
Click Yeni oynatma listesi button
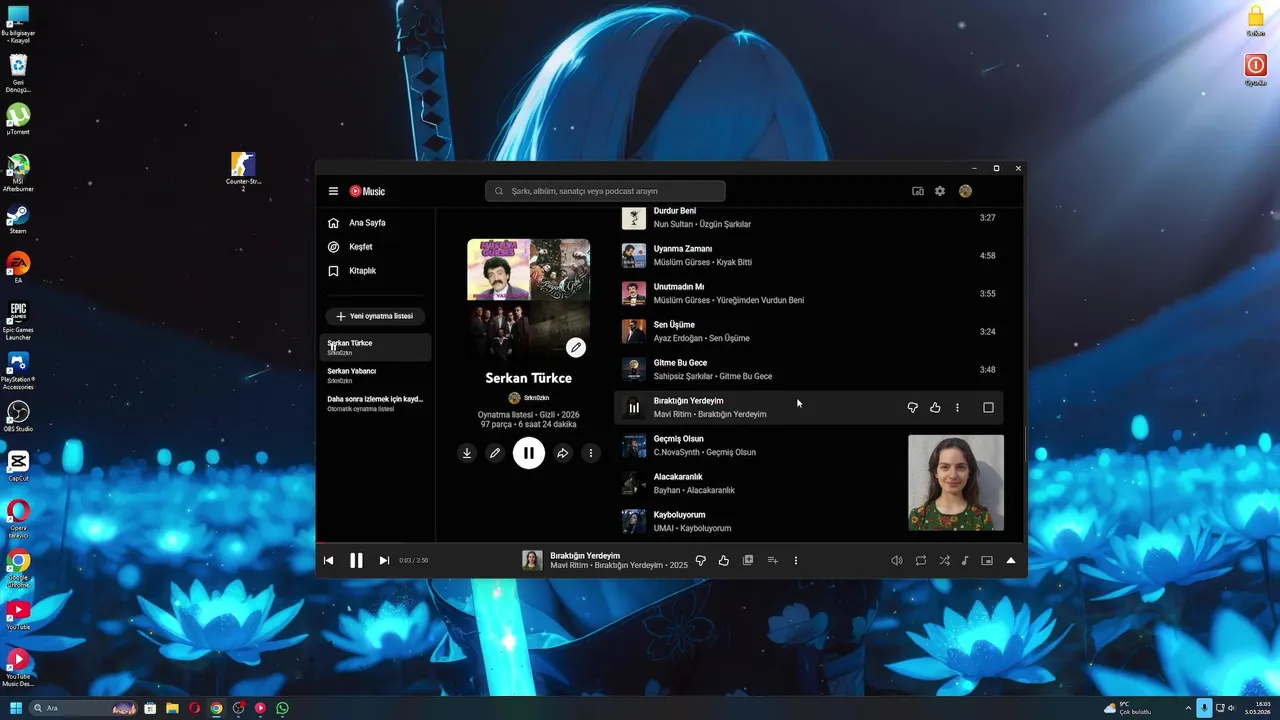point(375,316)
